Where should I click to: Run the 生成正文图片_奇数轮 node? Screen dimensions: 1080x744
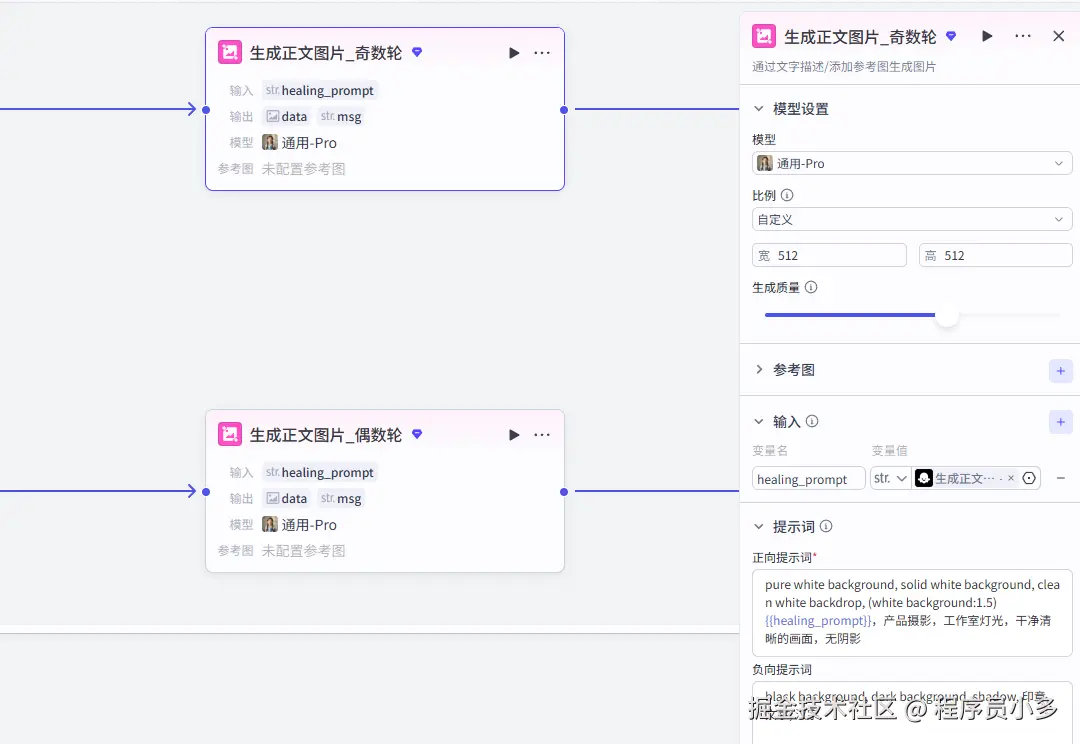[513, 52]
